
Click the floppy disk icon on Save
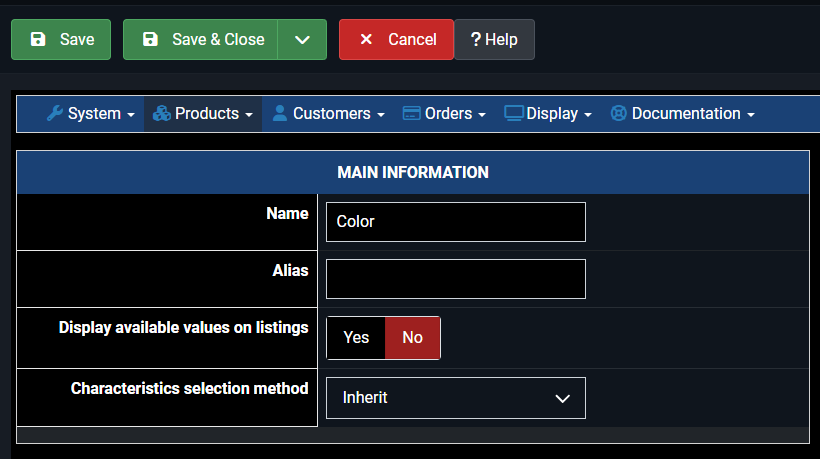click(x=38, y=40)
